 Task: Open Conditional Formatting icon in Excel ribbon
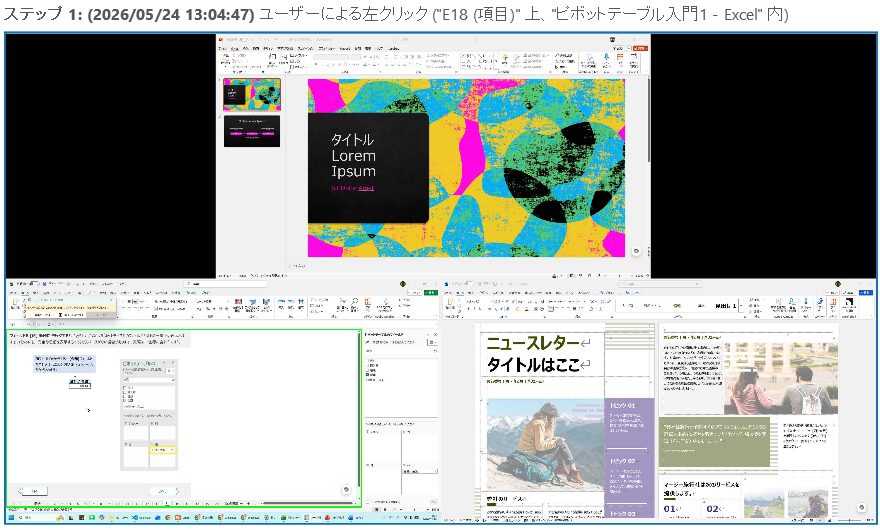[237, 304]
